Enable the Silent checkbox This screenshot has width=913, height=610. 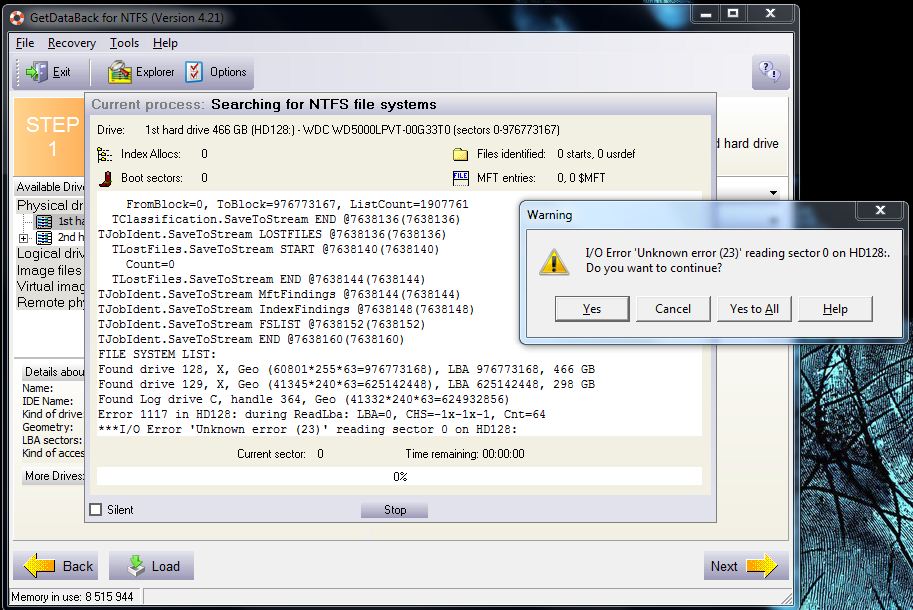(x=95, y=510)
